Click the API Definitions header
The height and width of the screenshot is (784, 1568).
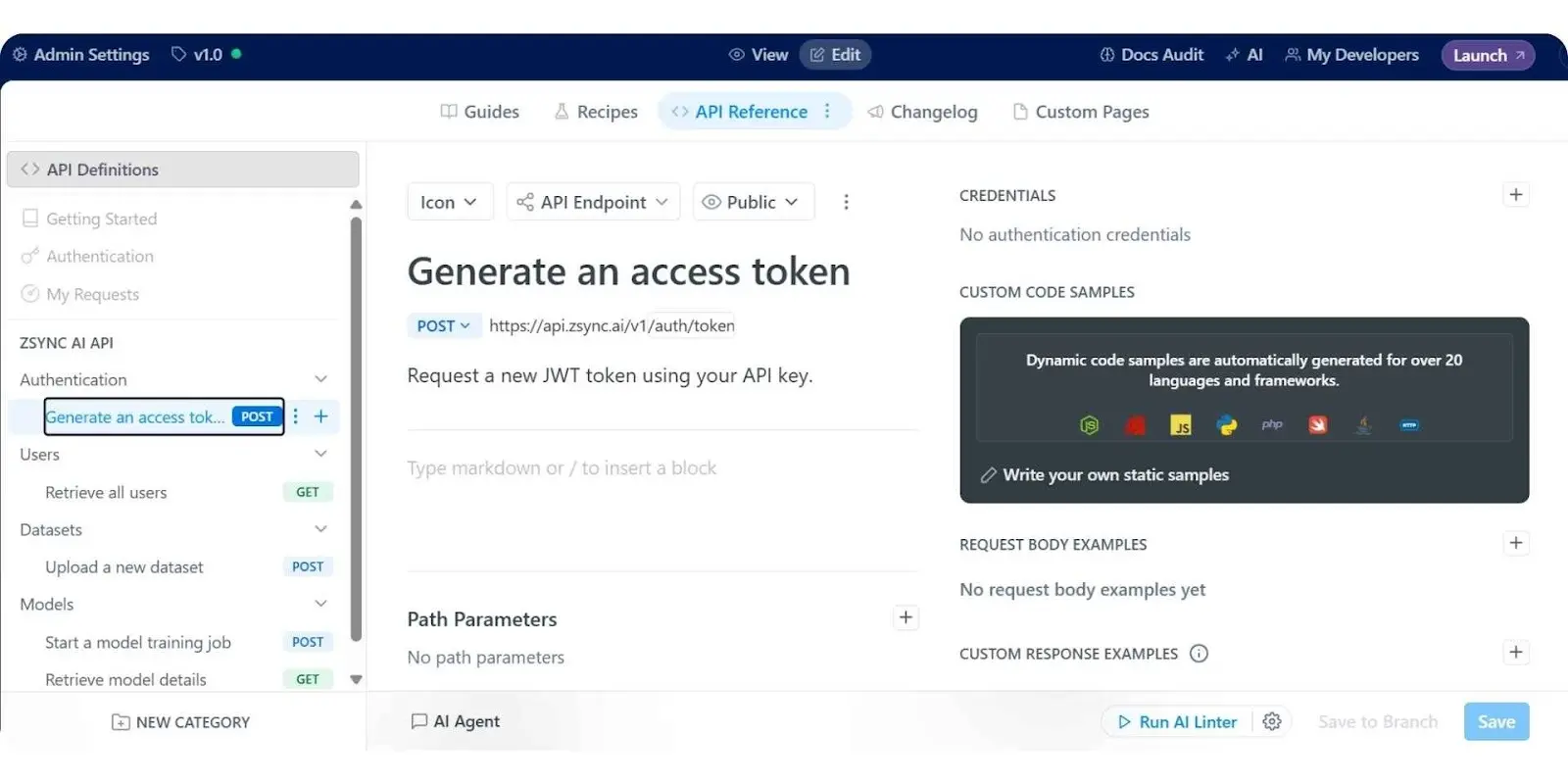[x=183, y=170]
